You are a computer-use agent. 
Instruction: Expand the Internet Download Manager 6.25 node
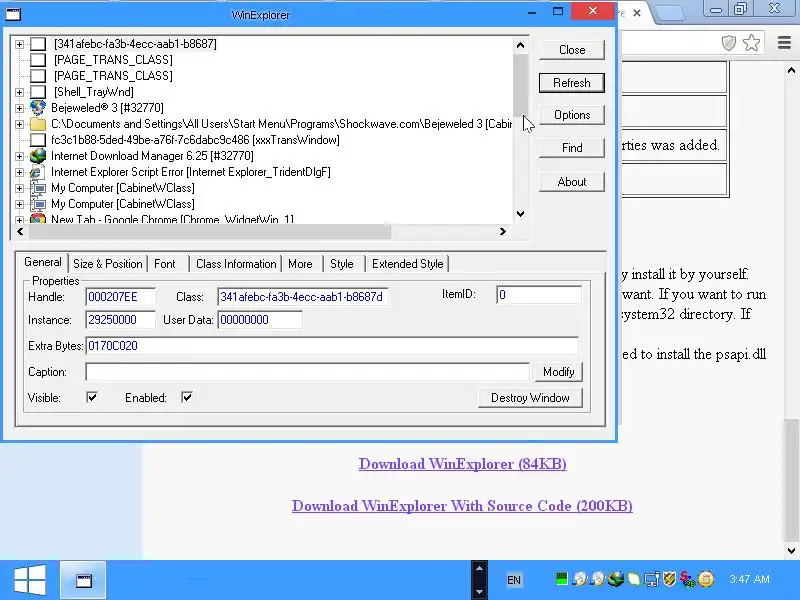(x=19, y=156)
